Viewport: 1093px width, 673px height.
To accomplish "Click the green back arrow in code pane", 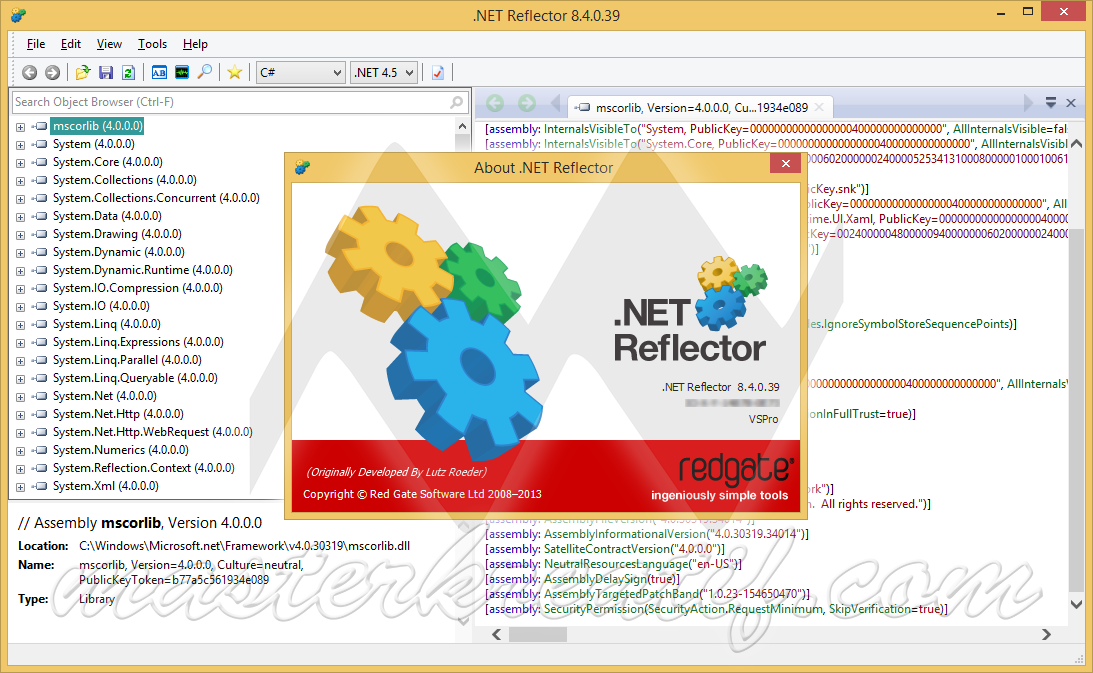I will (x=495, y=104).
